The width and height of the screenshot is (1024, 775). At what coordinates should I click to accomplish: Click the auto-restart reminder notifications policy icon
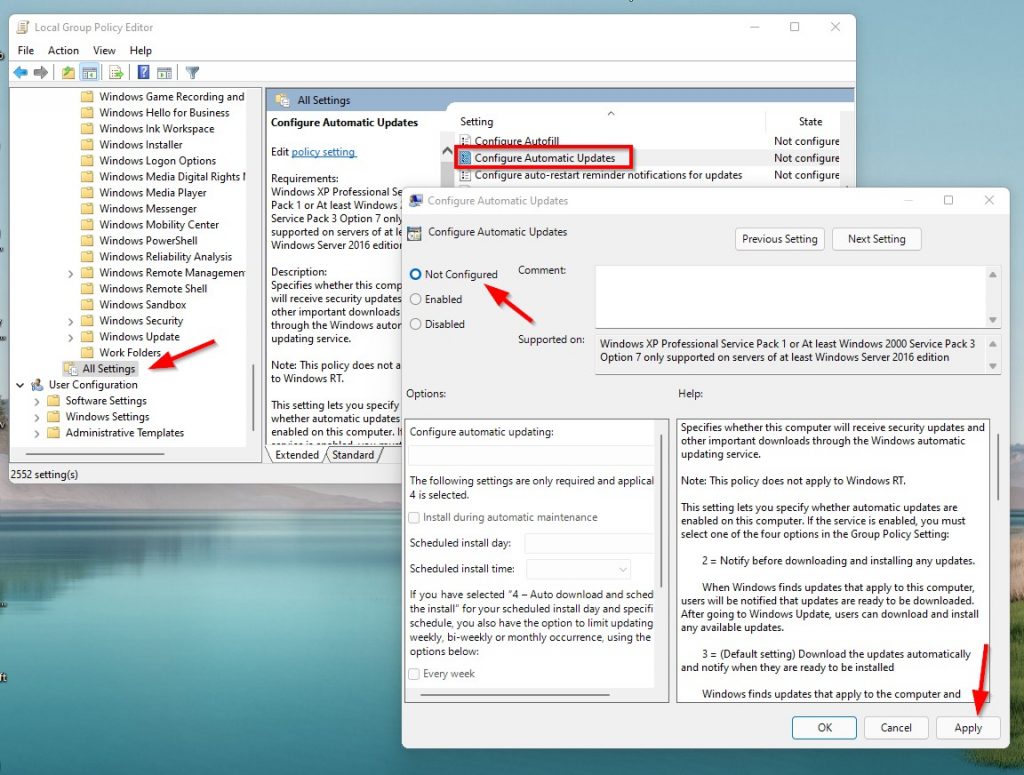(x=465, y=175)
